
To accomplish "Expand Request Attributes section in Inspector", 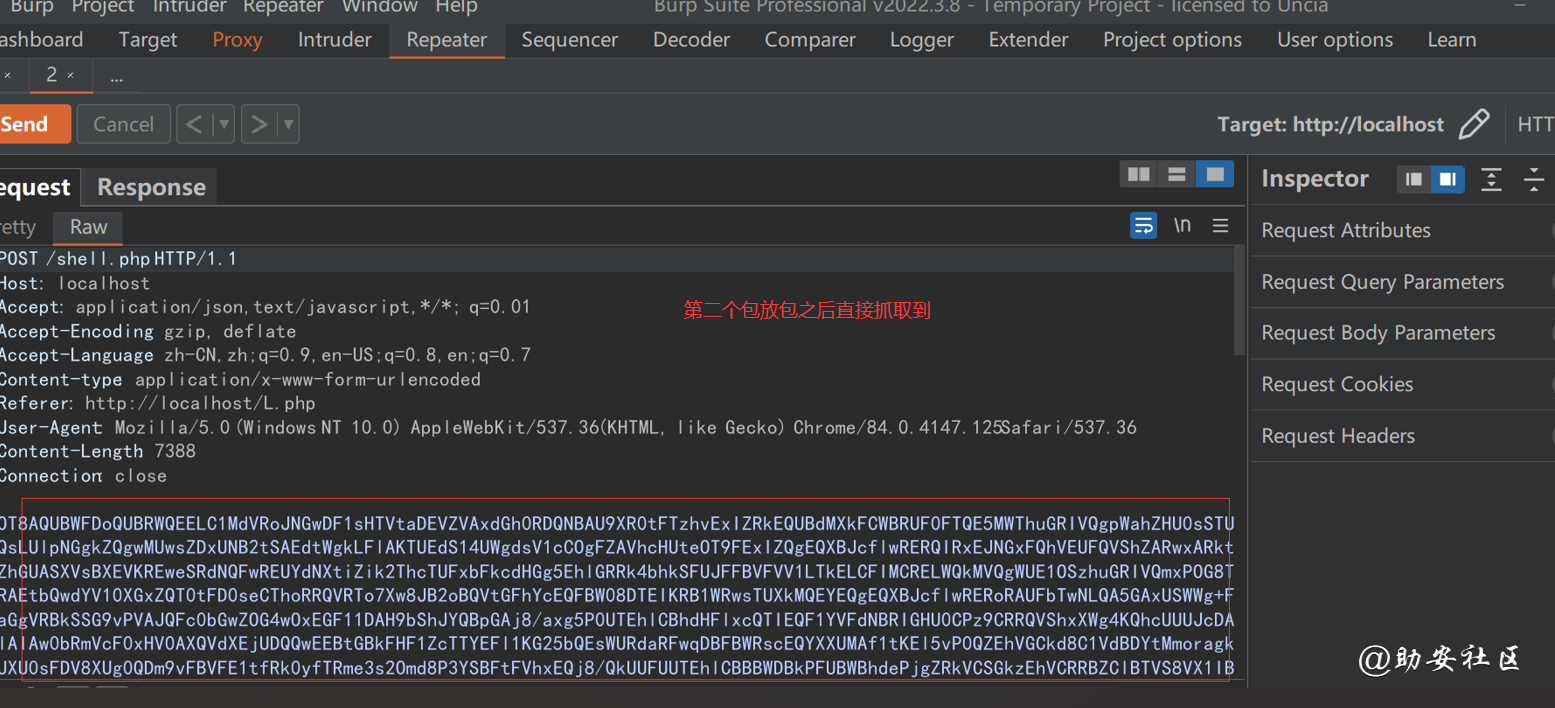I will tap(1403, 230).
